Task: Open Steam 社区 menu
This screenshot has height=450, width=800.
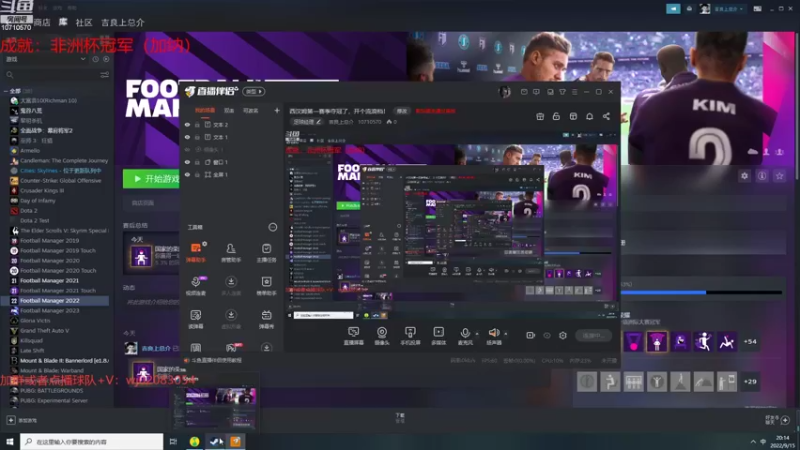Action: click(x=84, y=22)
